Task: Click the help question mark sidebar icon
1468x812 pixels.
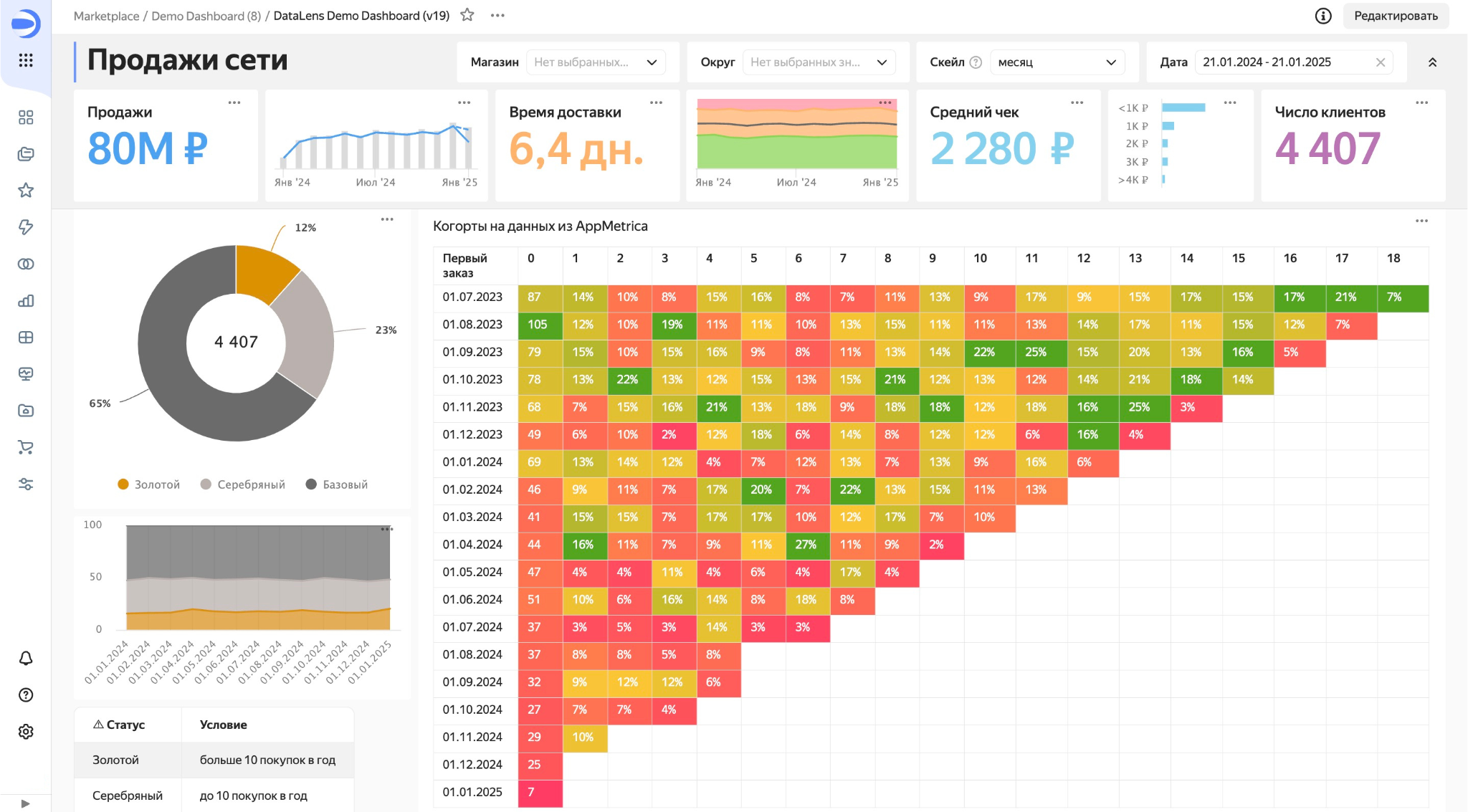Action: pos(26,695)
